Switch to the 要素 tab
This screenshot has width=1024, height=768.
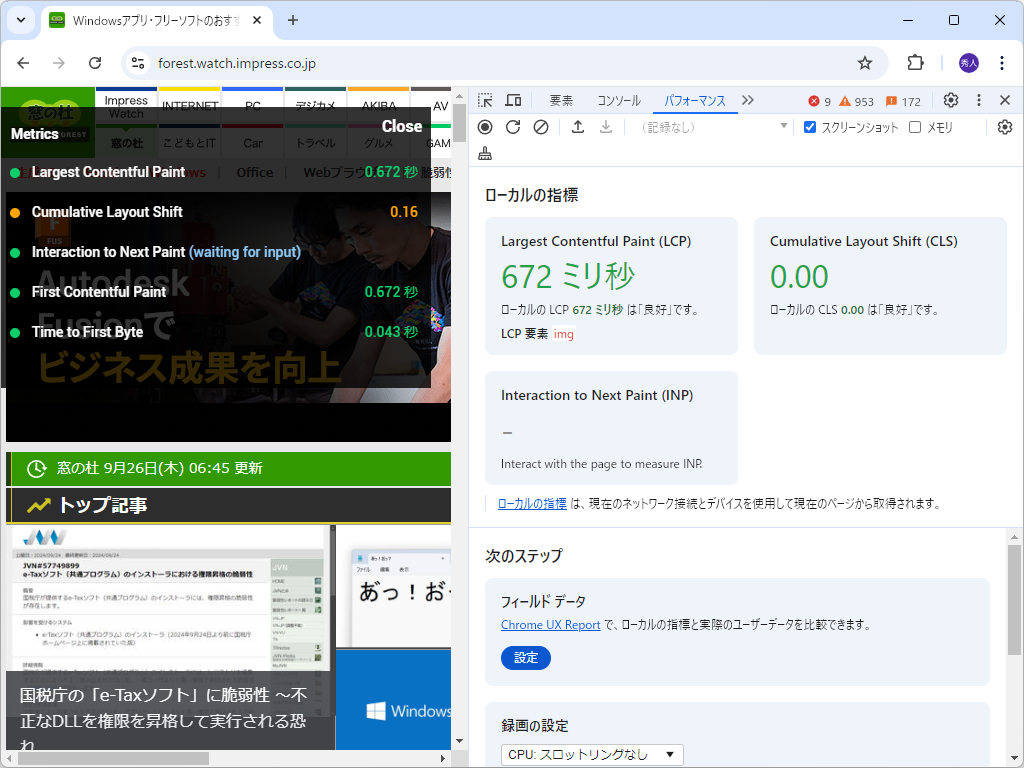tap(560, 100)
